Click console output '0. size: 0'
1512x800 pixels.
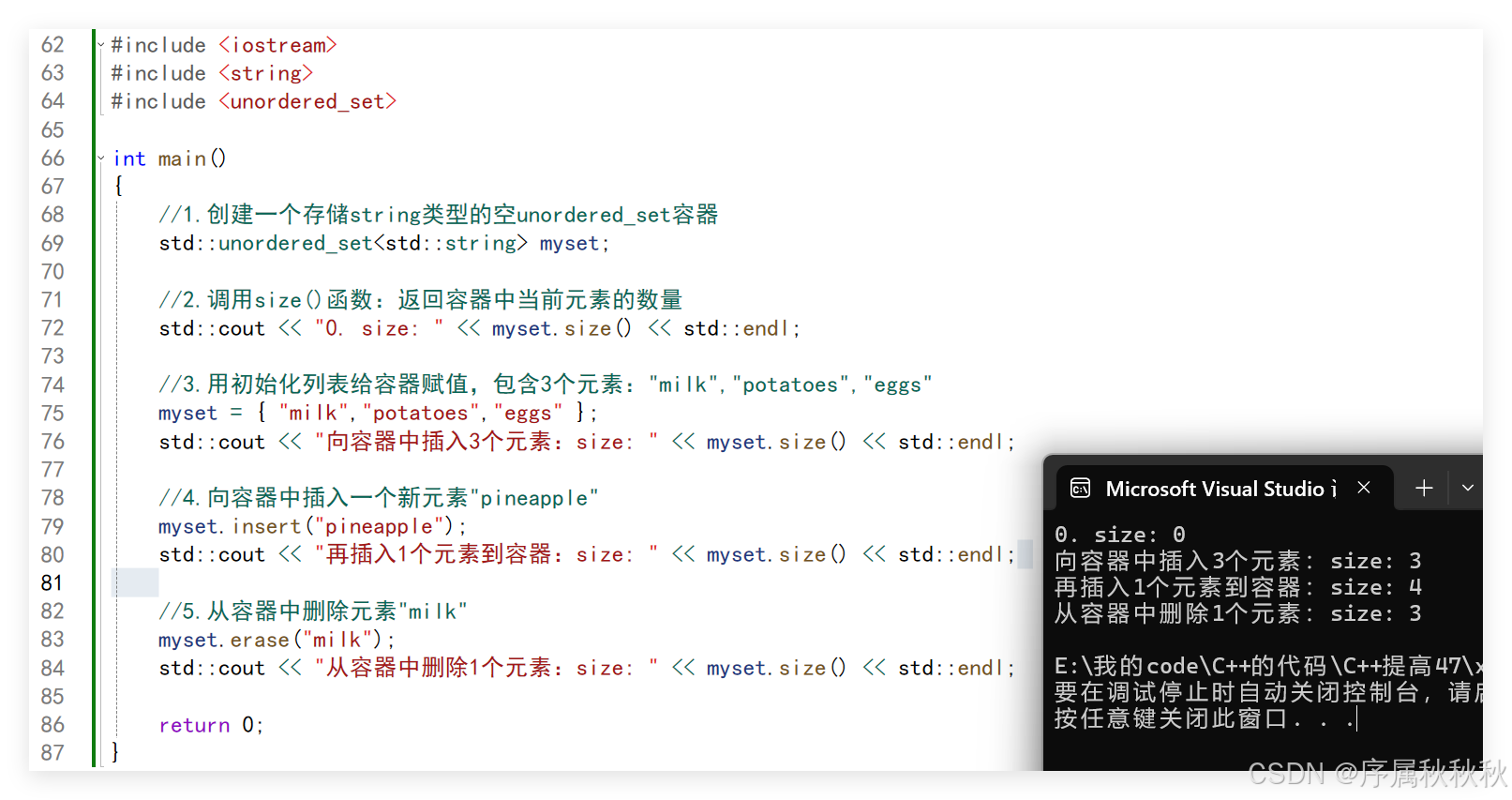coord(1120,535)
